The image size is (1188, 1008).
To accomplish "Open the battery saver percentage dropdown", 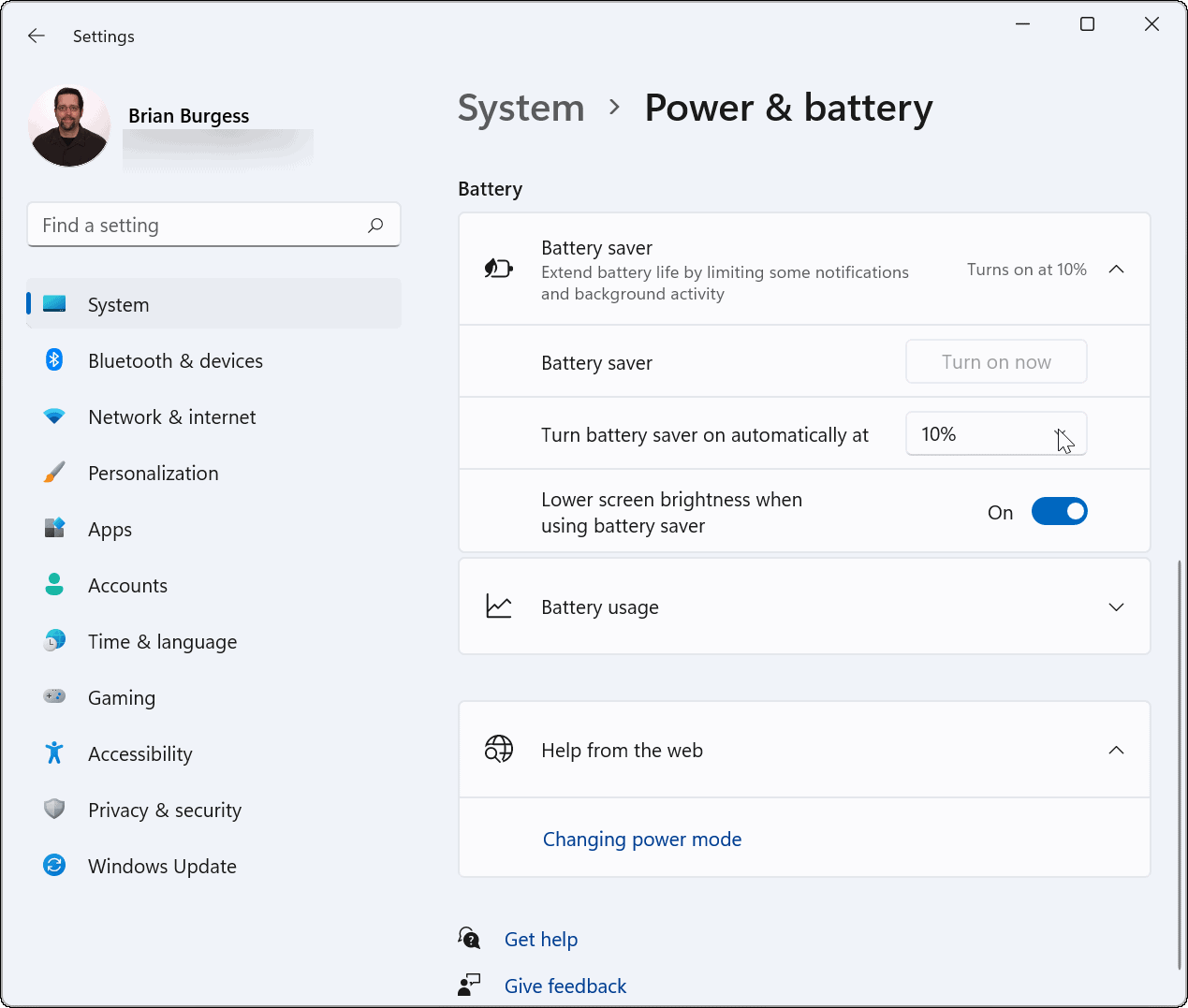I will 996,433.
